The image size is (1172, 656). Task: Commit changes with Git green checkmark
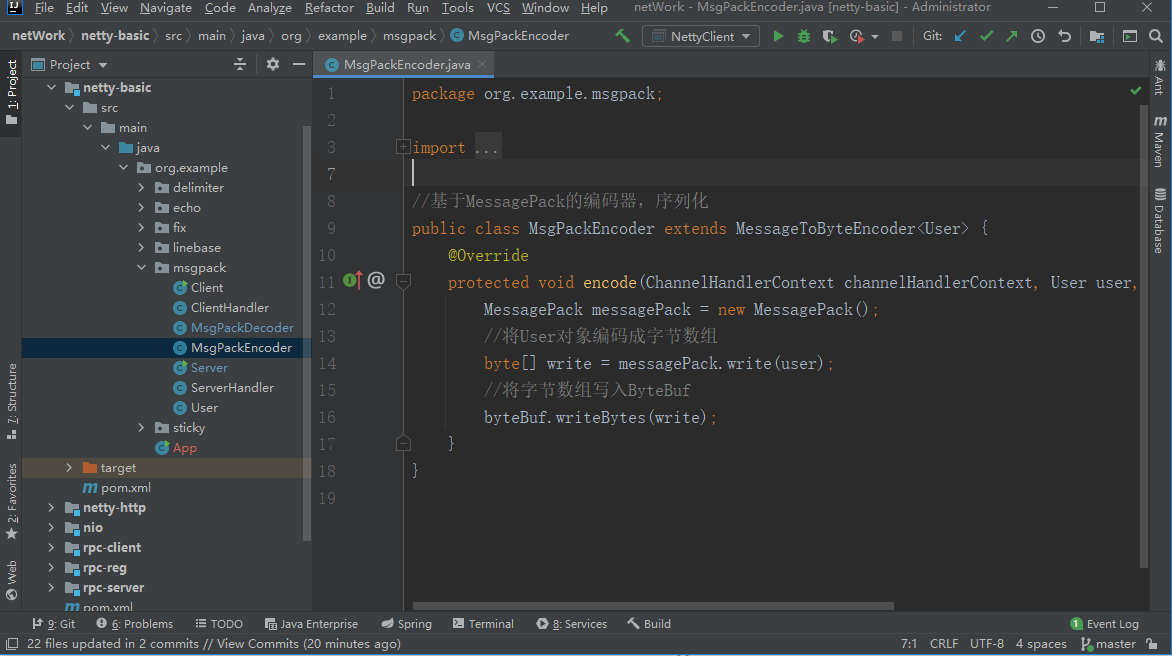(987, 36)
